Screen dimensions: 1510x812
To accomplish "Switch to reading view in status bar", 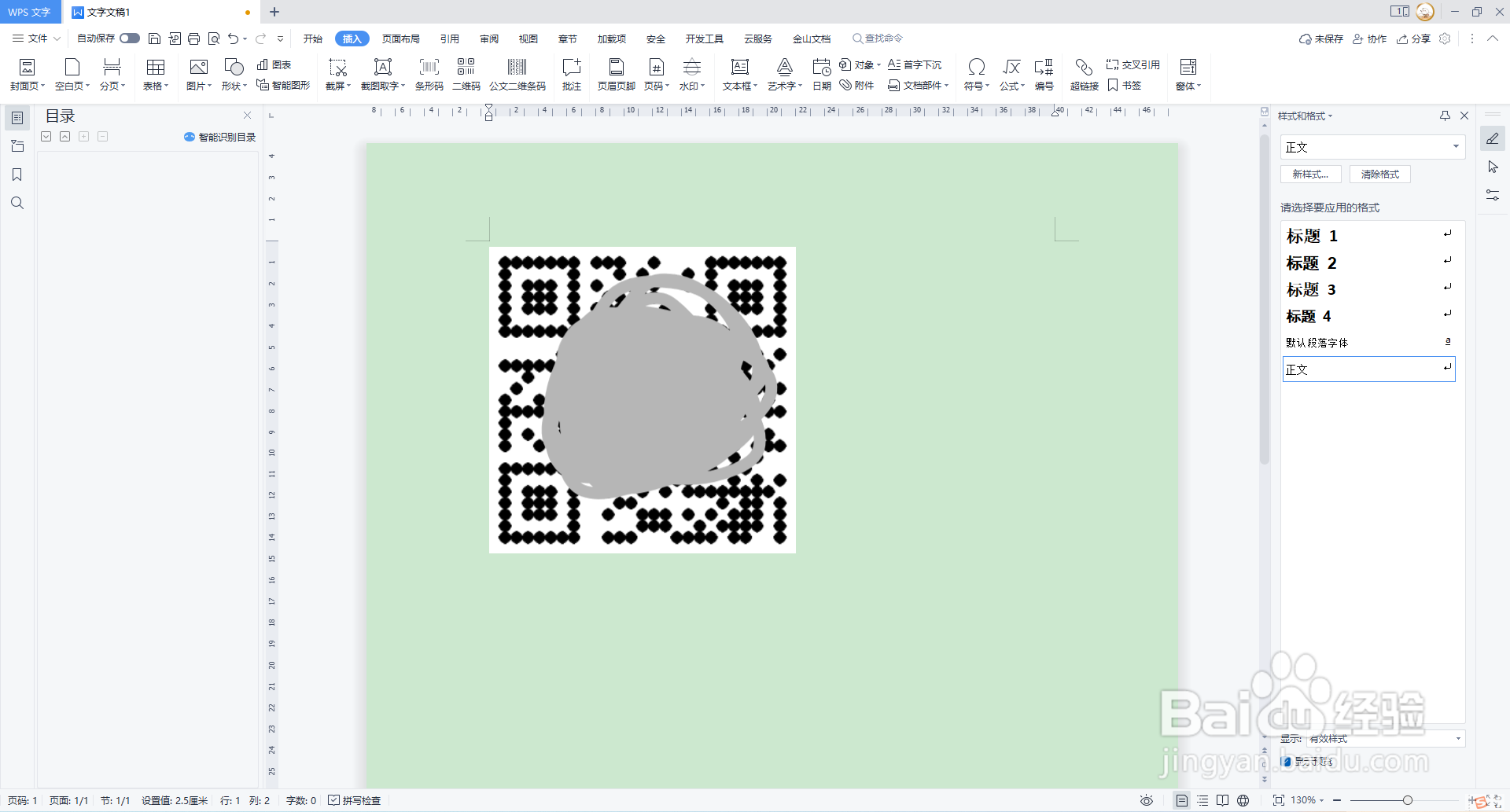I will (x=1223, y=800).
